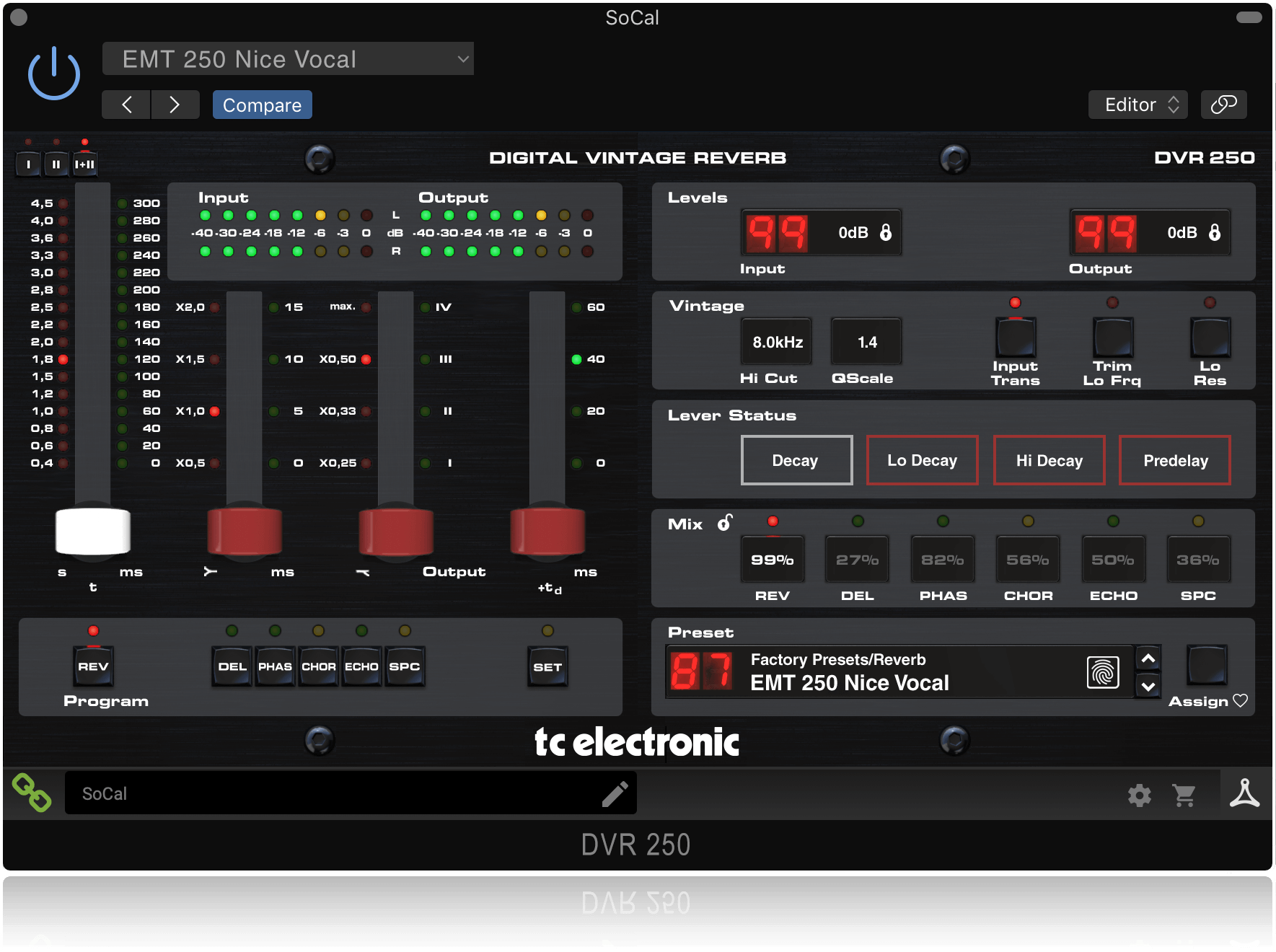Viewport: 1276px width, 952px height.
Task: Open the Editor view dropdown
Action: 1138,104
